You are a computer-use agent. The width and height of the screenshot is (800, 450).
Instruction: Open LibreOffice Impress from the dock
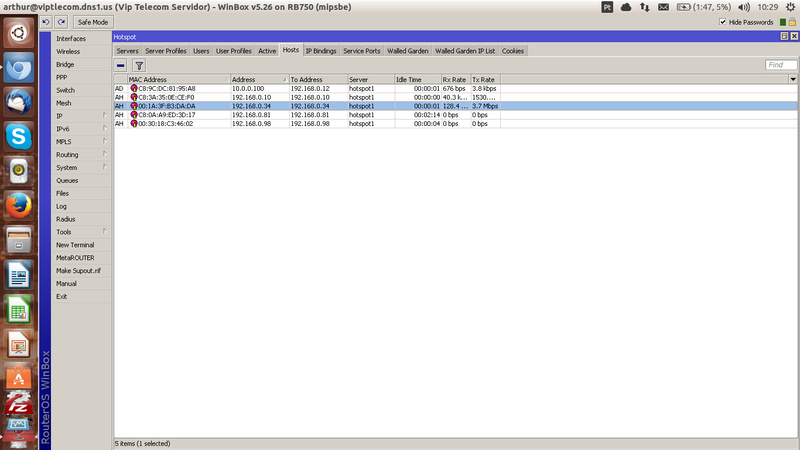pyautogui.click(x=19, y=344)
